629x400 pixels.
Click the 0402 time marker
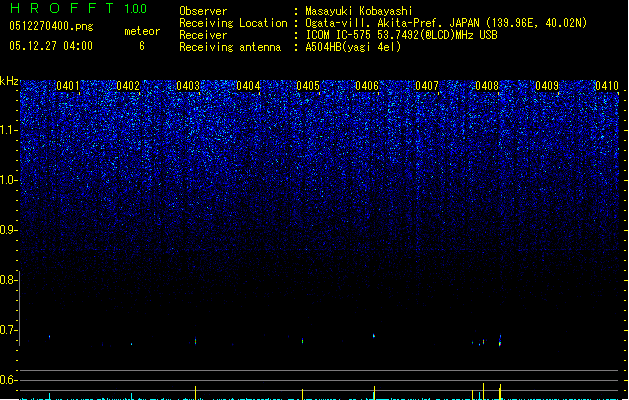128,86
